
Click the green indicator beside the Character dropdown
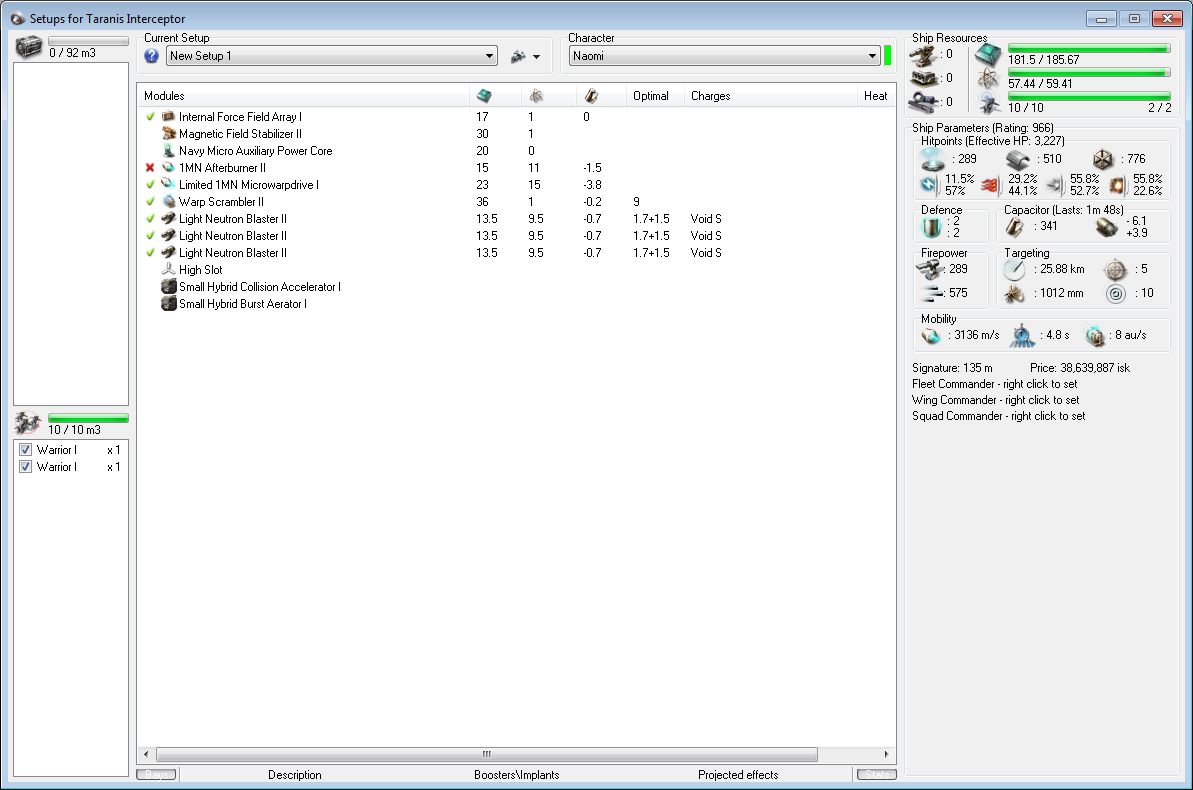tap(887, 56)
